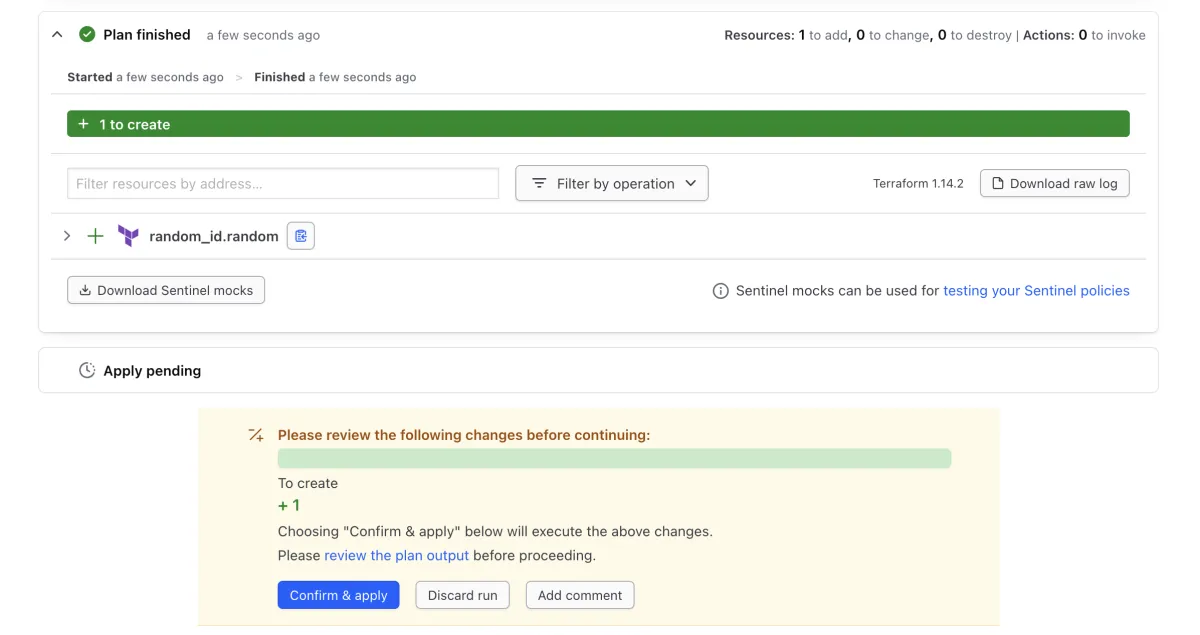Open the review the plan output link
The height and width of the screenshot is (635, 1200).
(397, 555)
